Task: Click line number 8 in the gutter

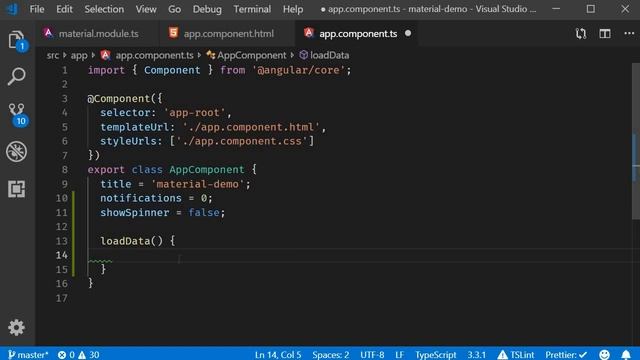Action: click(64, 169)
